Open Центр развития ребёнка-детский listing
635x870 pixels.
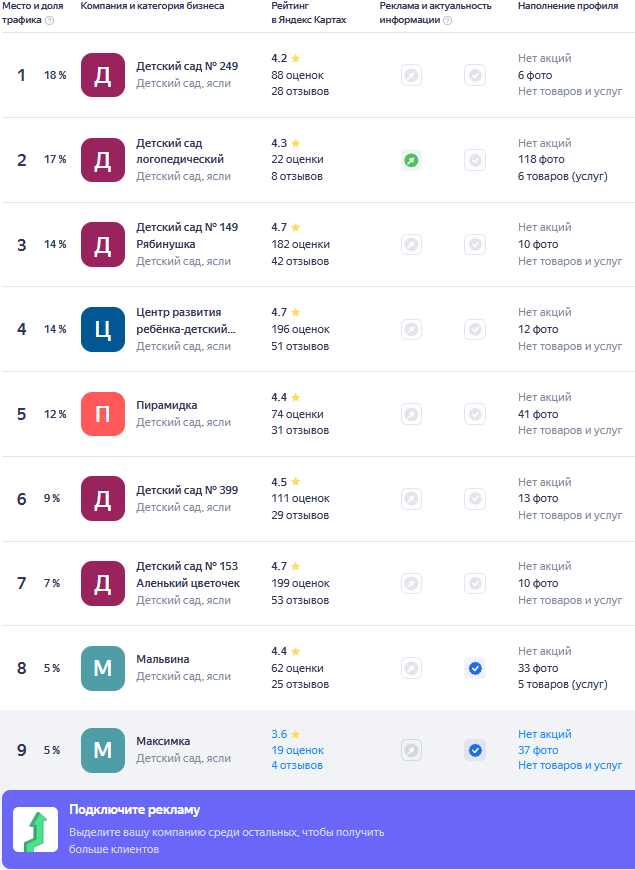(x=186, y=321)
